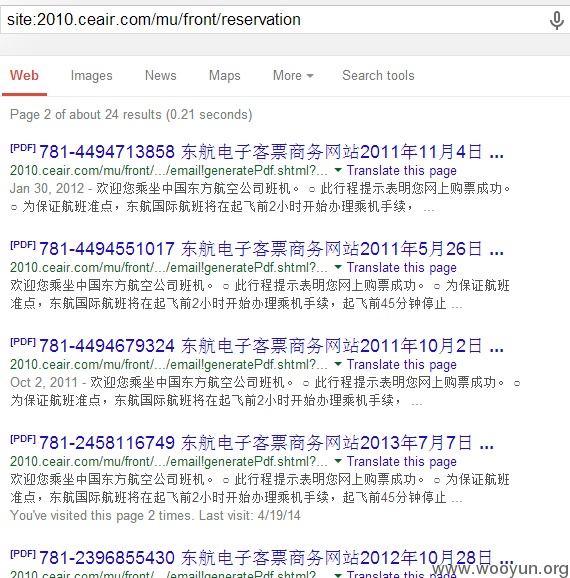570x578 pixels.
Task: Expand the More dropdown menu
Action: (x=293, y=75)
